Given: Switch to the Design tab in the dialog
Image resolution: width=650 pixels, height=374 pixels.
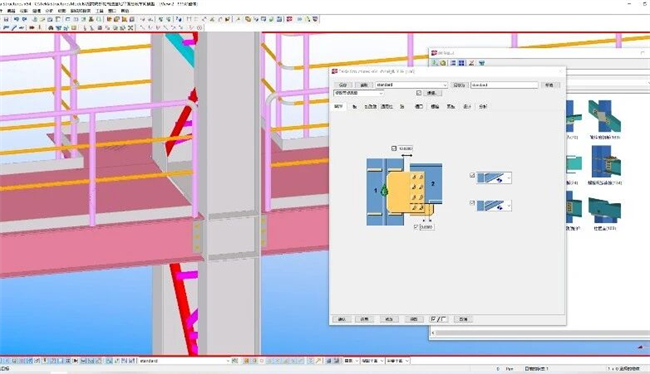Looking at the screenshot, I should 467,107.
